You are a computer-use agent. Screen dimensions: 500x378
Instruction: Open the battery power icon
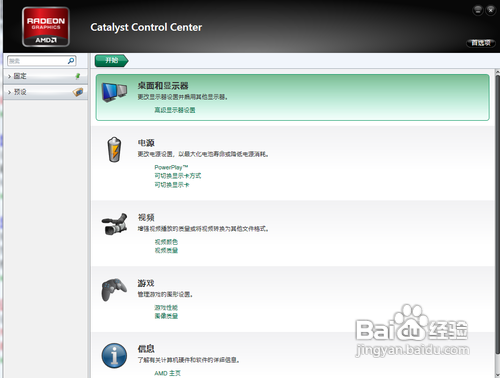point(114,149)
